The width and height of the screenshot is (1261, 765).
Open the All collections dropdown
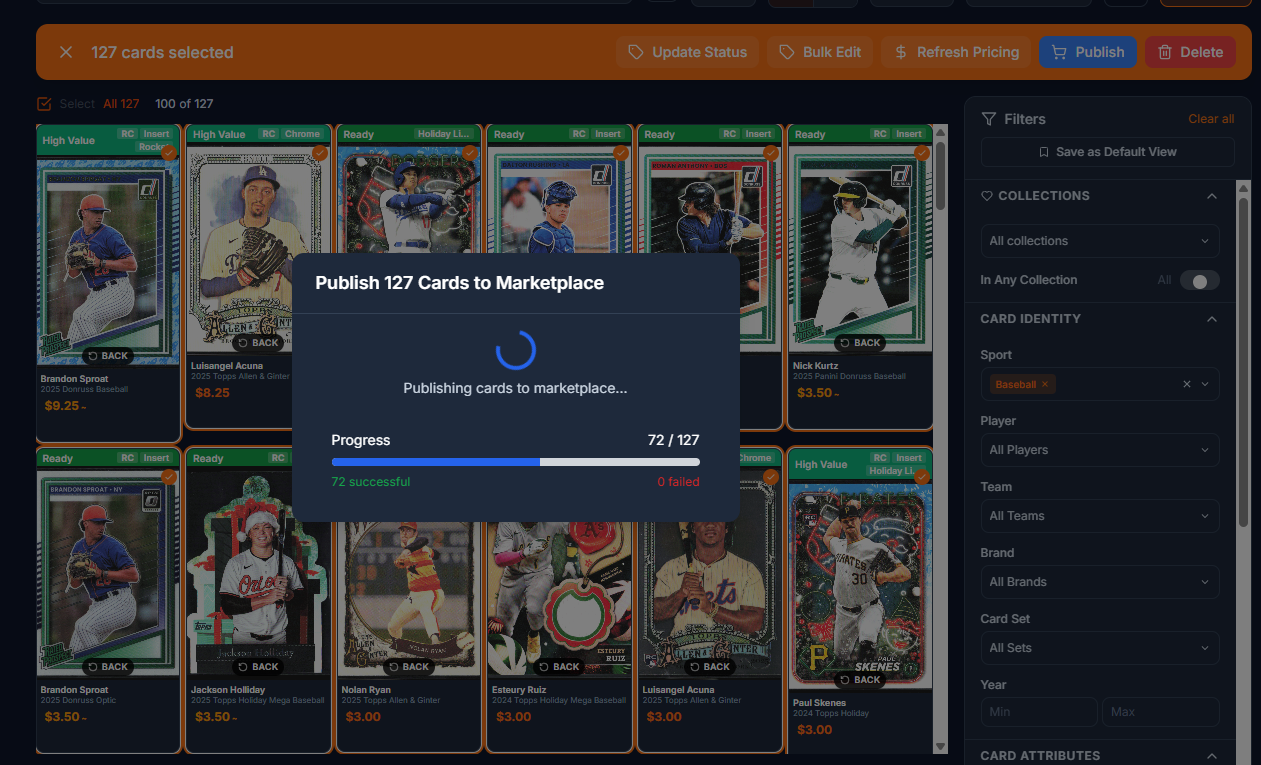(x=1099, y=241)
